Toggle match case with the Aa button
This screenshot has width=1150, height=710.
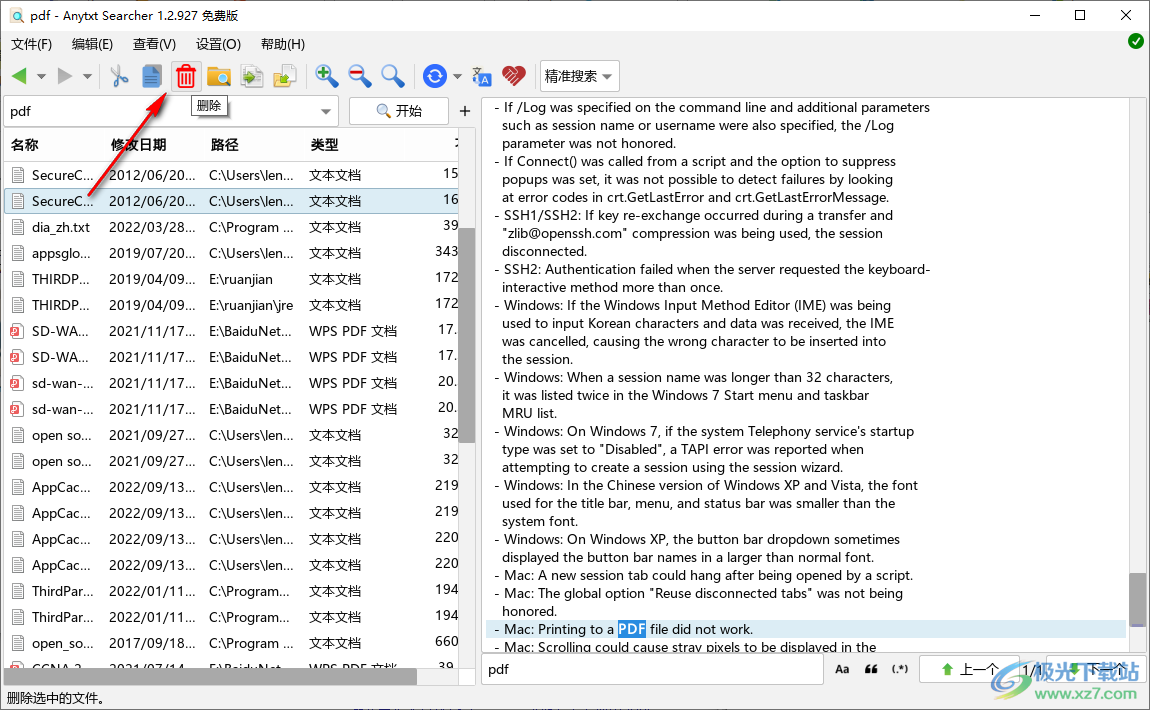coord(842,668)
